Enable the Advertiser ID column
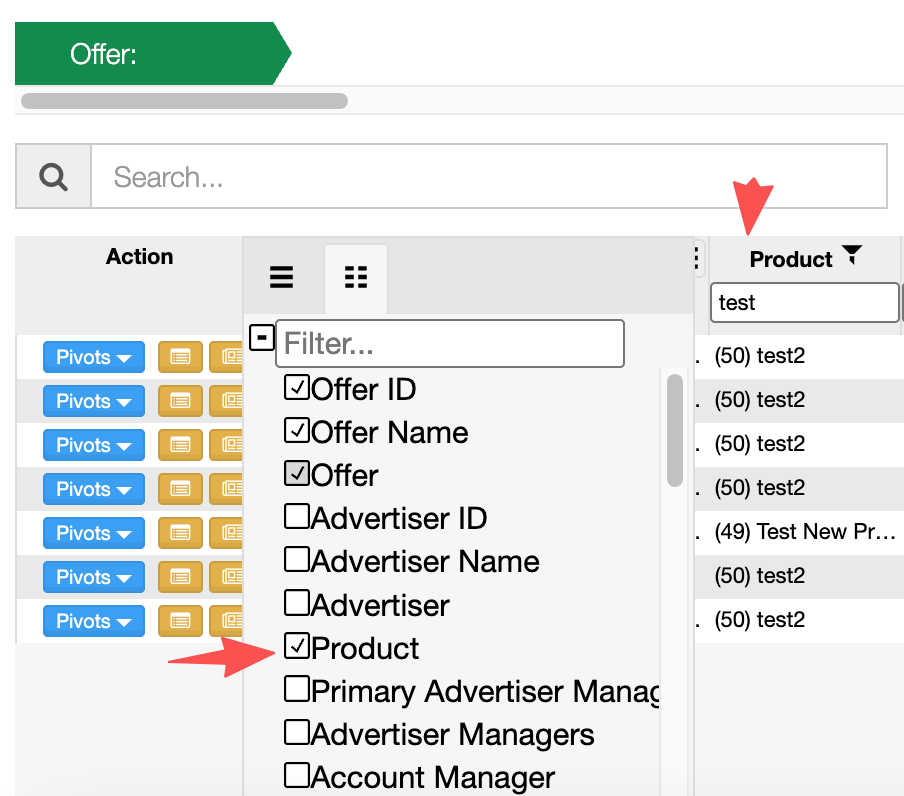This screenshot has width=904, height=796. [x=297, y=516]
